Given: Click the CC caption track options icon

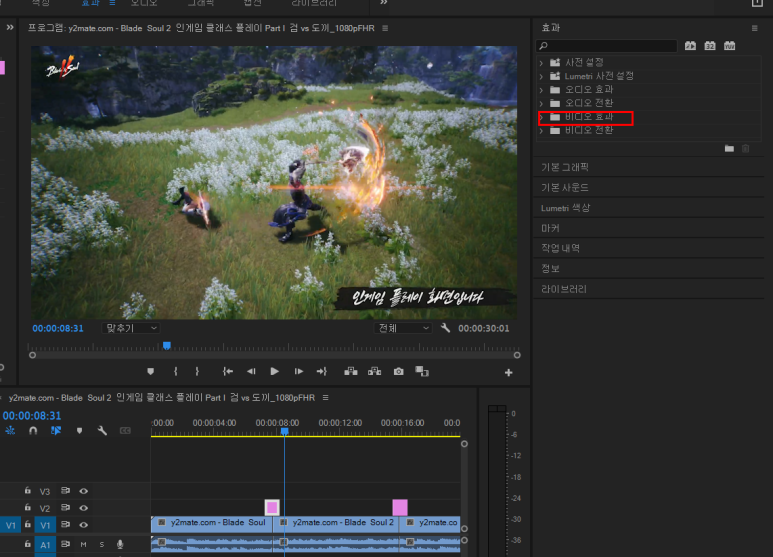Looking at the screenshot, I should pyautogui.click(x=125, y=431).
